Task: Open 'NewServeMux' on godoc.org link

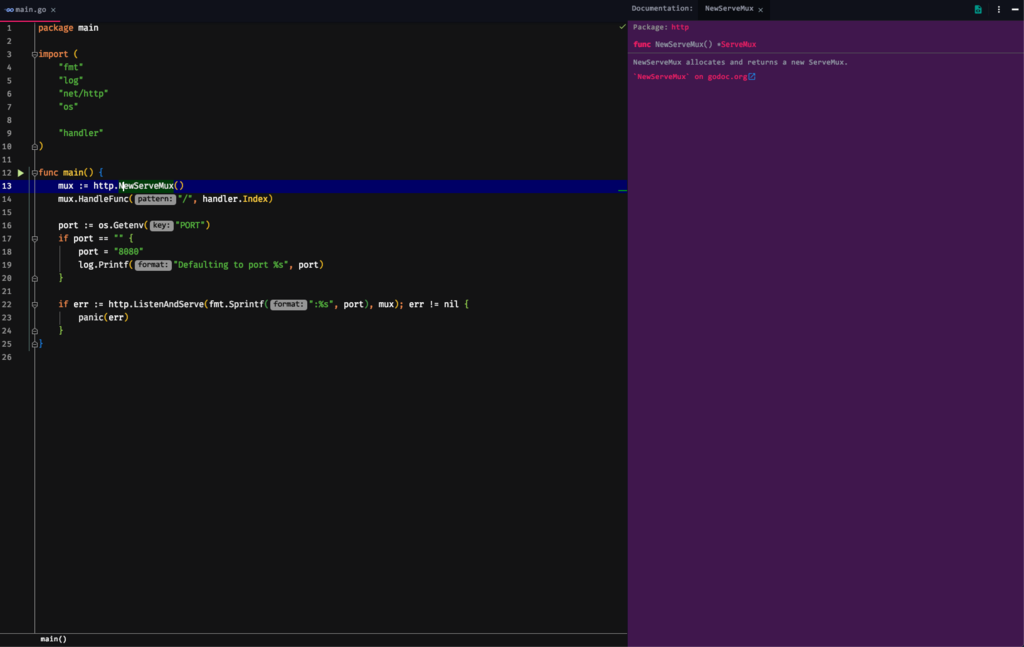Action: click(x=690, y=76)
